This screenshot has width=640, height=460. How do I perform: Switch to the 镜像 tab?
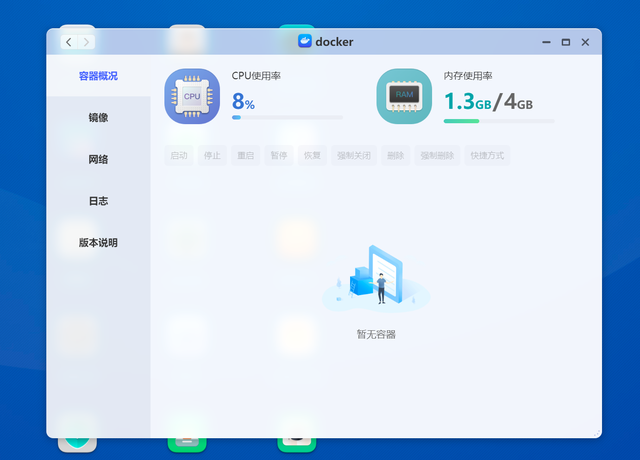pos(98,118)
